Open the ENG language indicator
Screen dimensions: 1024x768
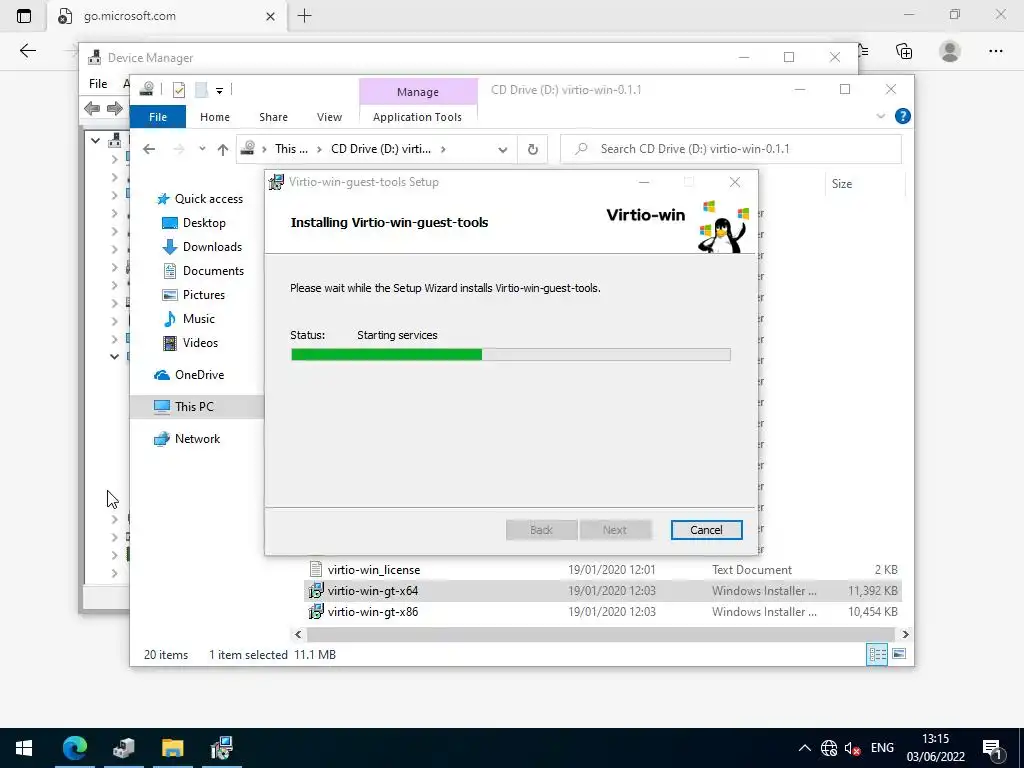(882, 748)
